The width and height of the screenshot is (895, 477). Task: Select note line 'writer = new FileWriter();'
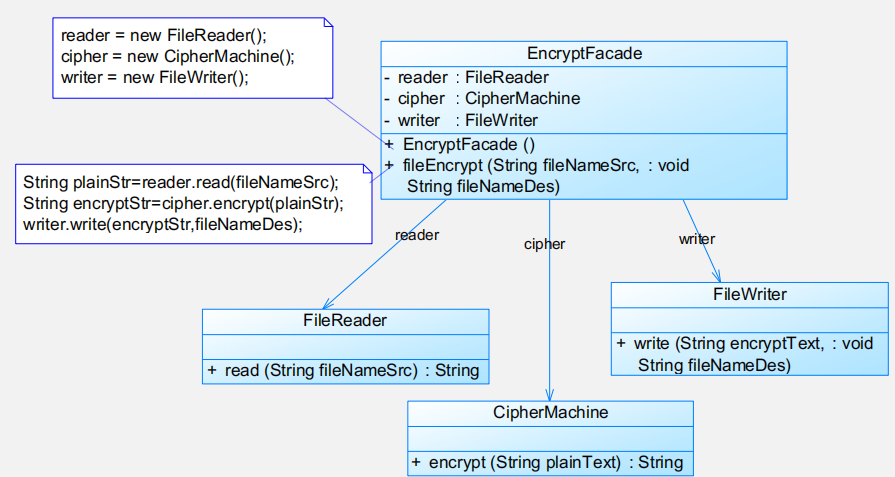pos(155,78)
